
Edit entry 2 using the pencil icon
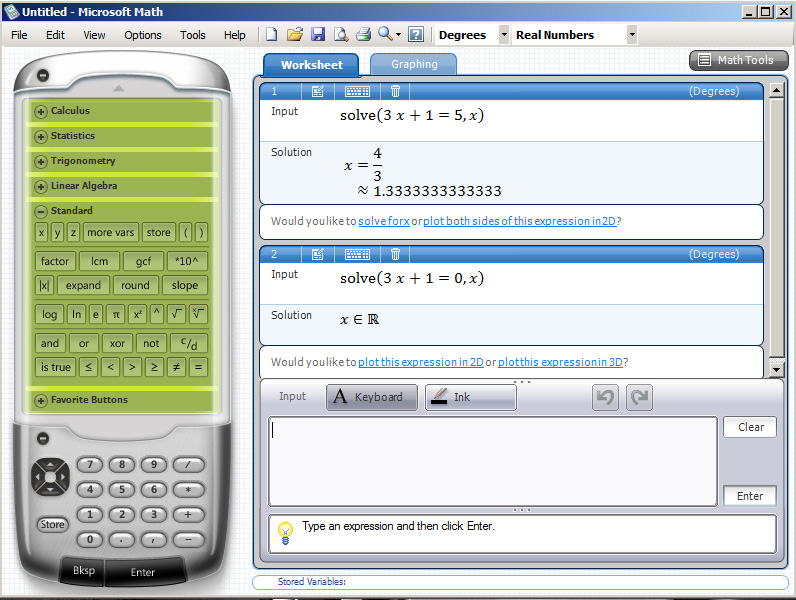pyautogui.click(x=318, y=254)
